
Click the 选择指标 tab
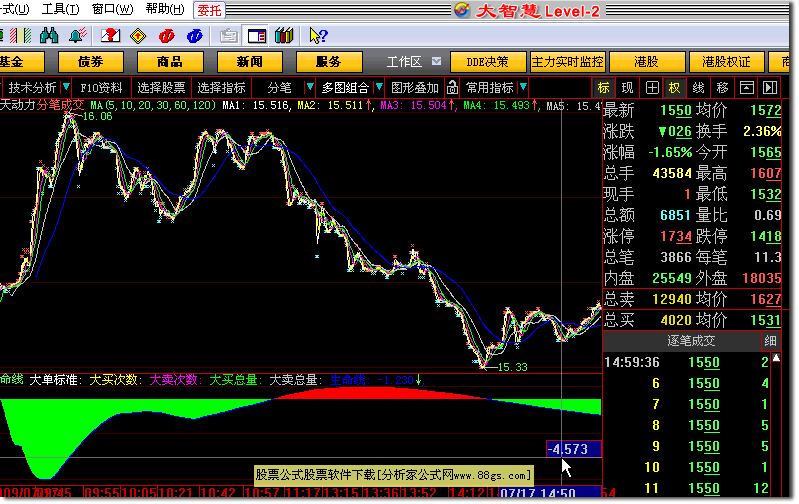(221, 88)
